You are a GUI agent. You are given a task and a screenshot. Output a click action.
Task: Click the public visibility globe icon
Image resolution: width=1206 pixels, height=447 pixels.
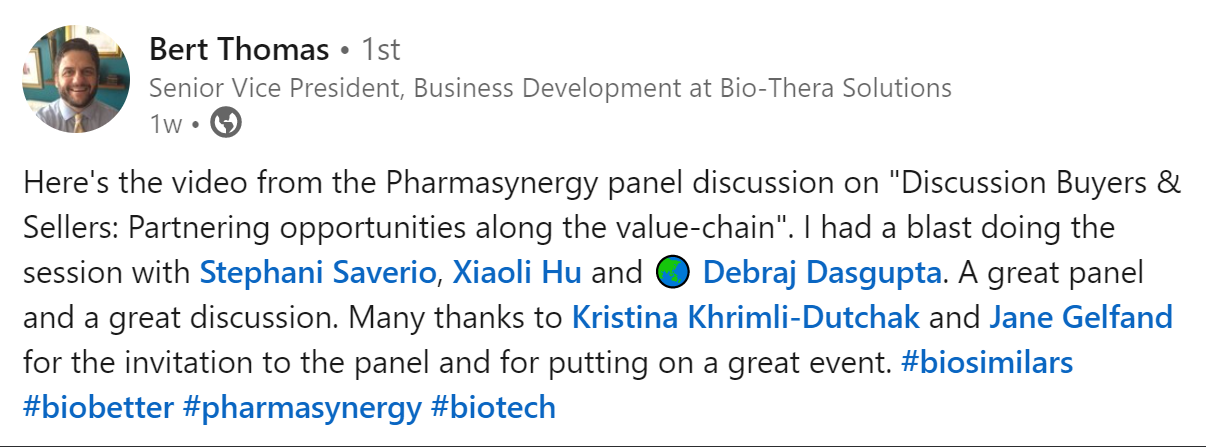click(x=226, y=124)
